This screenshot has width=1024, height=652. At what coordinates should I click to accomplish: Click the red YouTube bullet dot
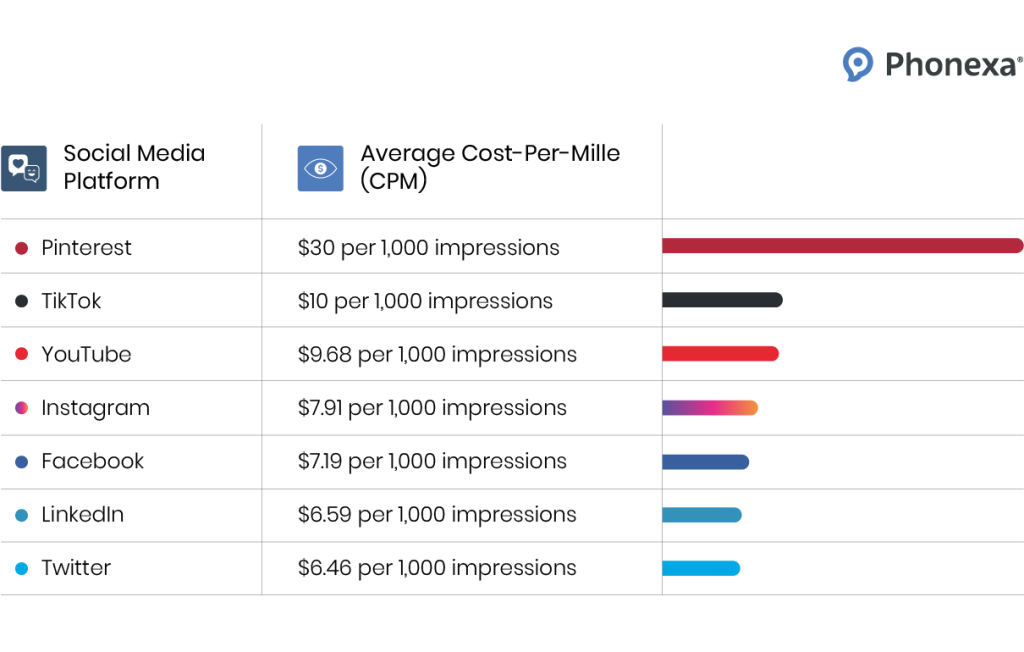pyautogui.click(x=22, y=355)
